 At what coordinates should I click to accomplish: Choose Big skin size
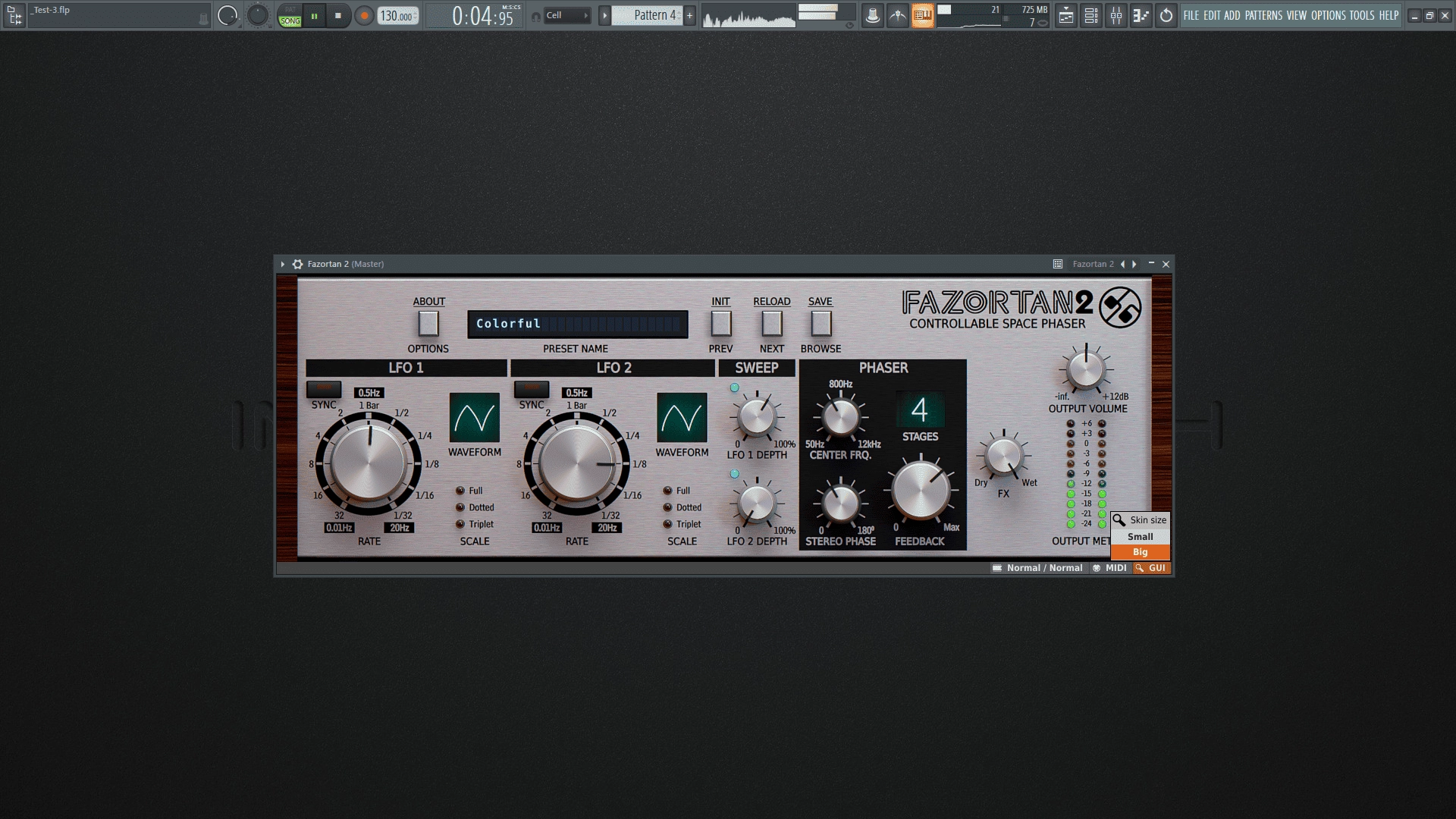point(1141,552)
